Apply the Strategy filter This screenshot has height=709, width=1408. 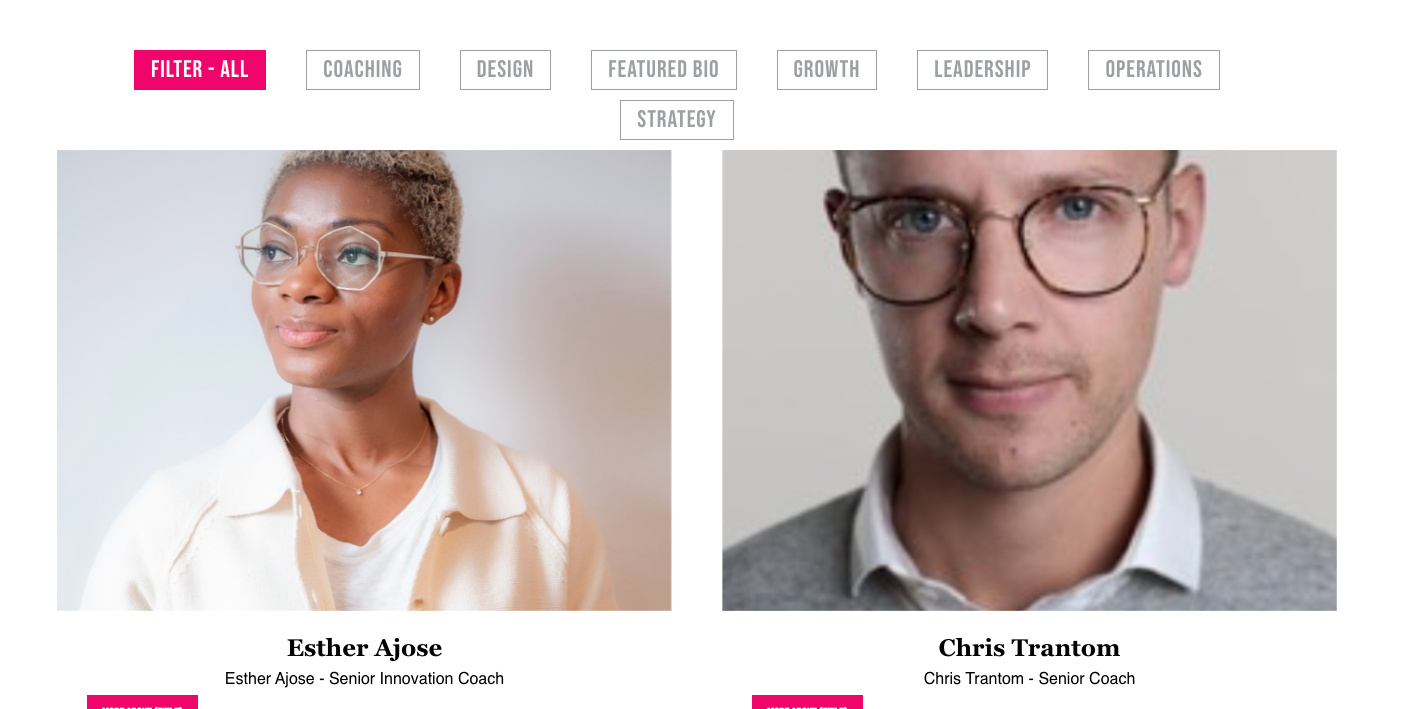point(677,120)
